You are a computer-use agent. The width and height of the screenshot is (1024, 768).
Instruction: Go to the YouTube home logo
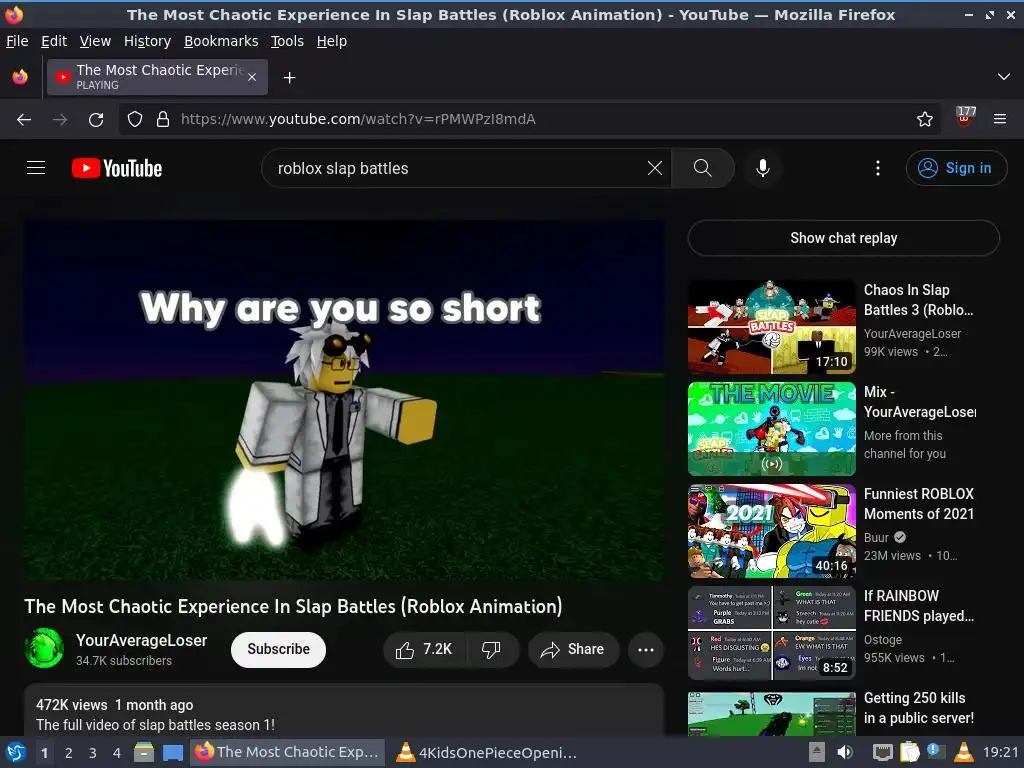click(117, 168)
